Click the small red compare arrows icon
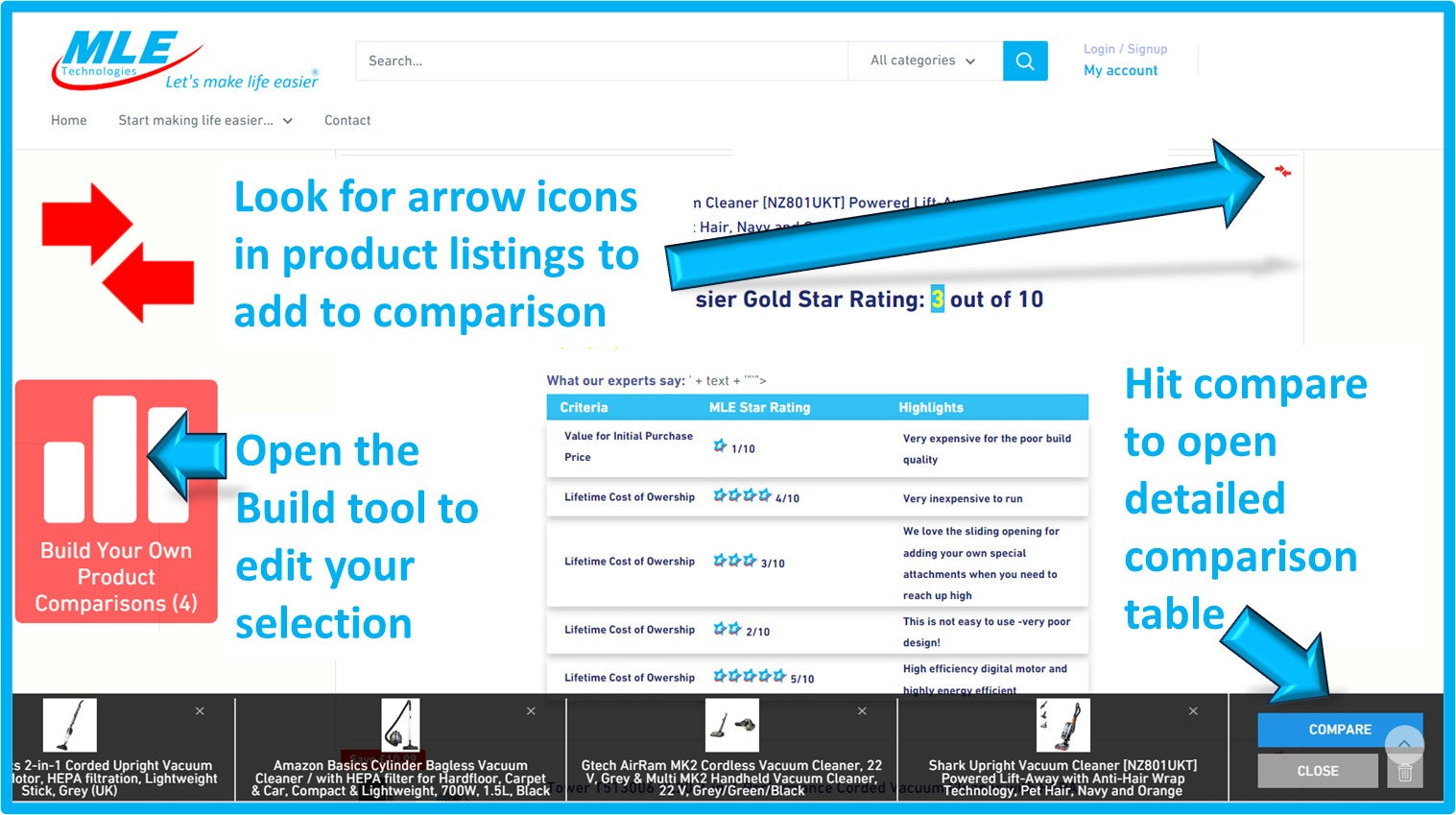This screenshot has height=815, width=1456. 1283,172
